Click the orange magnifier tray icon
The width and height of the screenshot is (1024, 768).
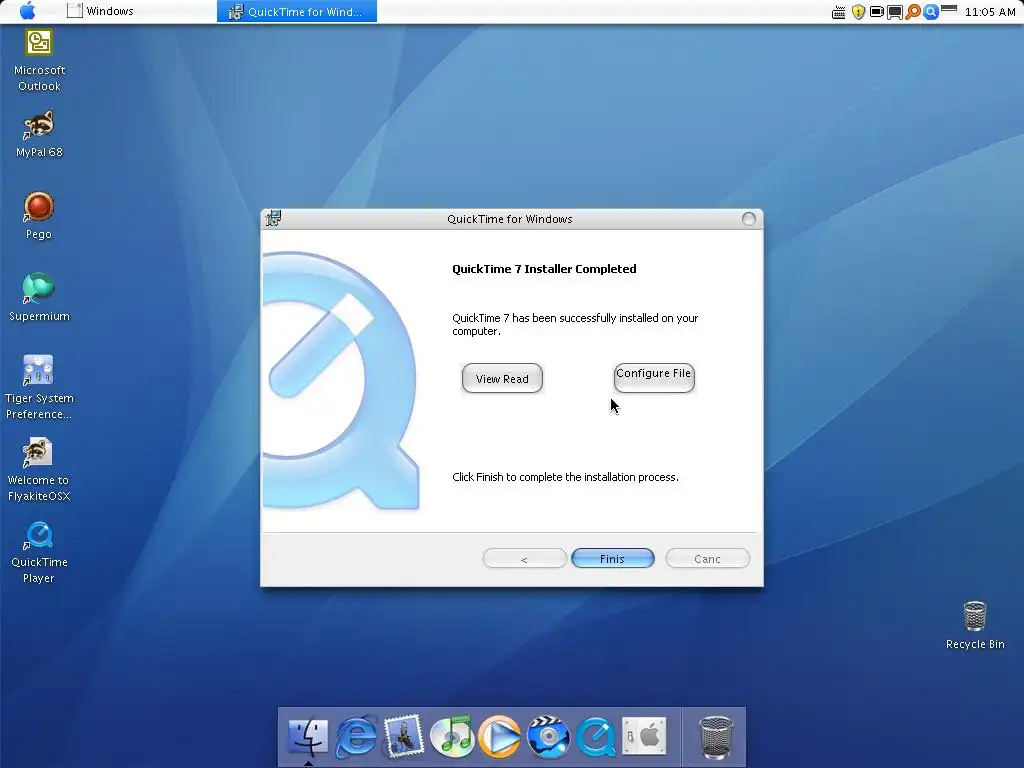pos(913,12)
